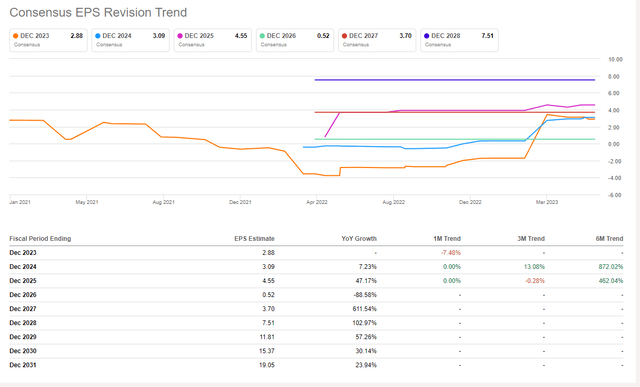Click the Dec 2022 x-axis label
Viewport: 640px width, 387px height.
click(x=470, y=202)
